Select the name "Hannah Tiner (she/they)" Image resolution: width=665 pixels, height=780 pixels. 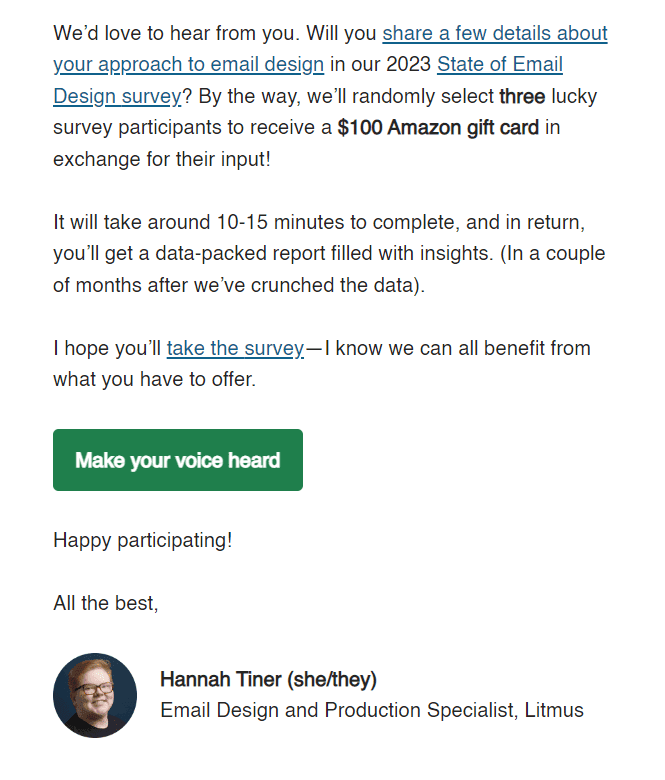(268, 680)
